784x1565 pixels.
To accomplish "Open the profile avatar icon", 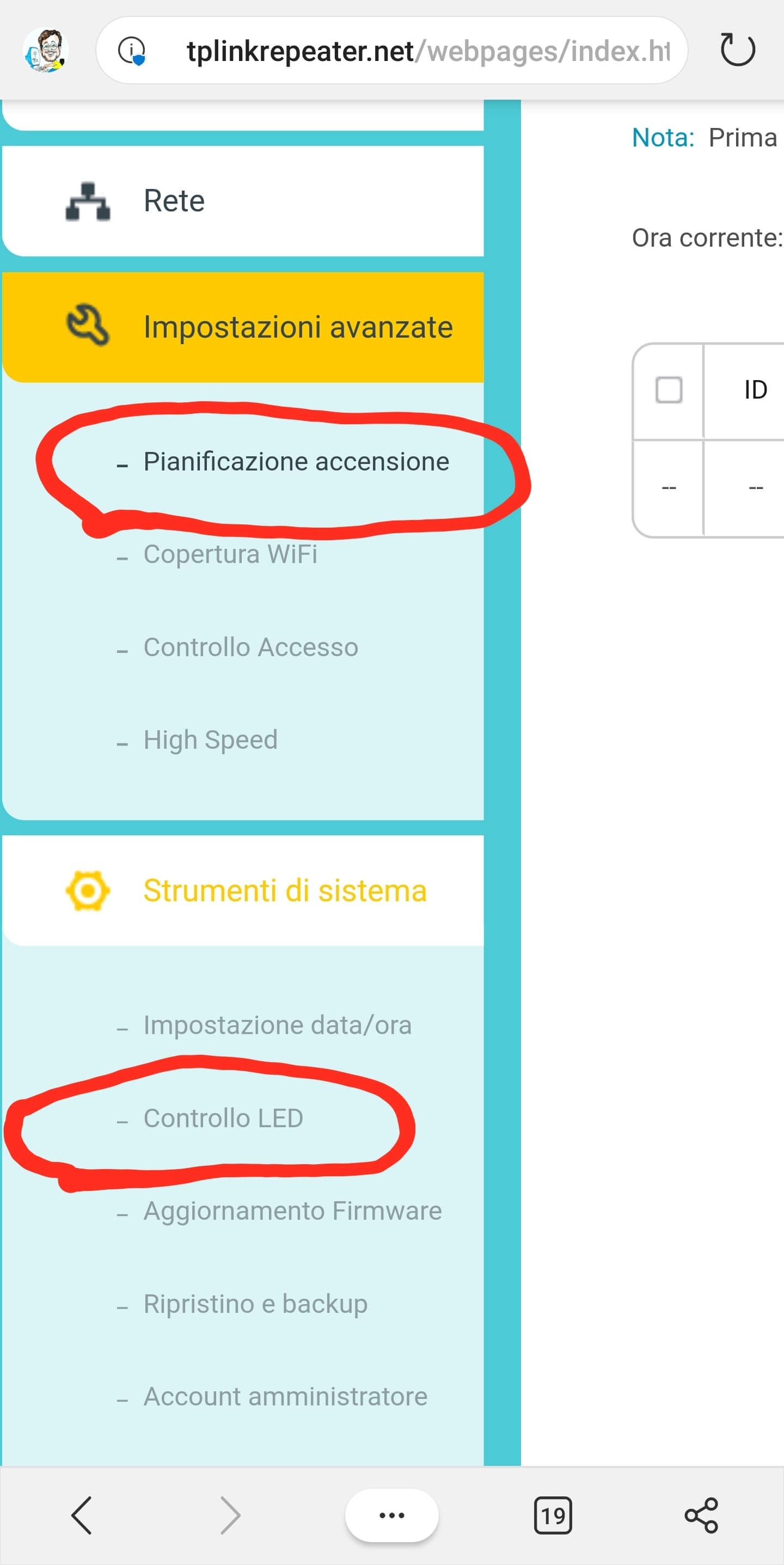I will (46, 51).
